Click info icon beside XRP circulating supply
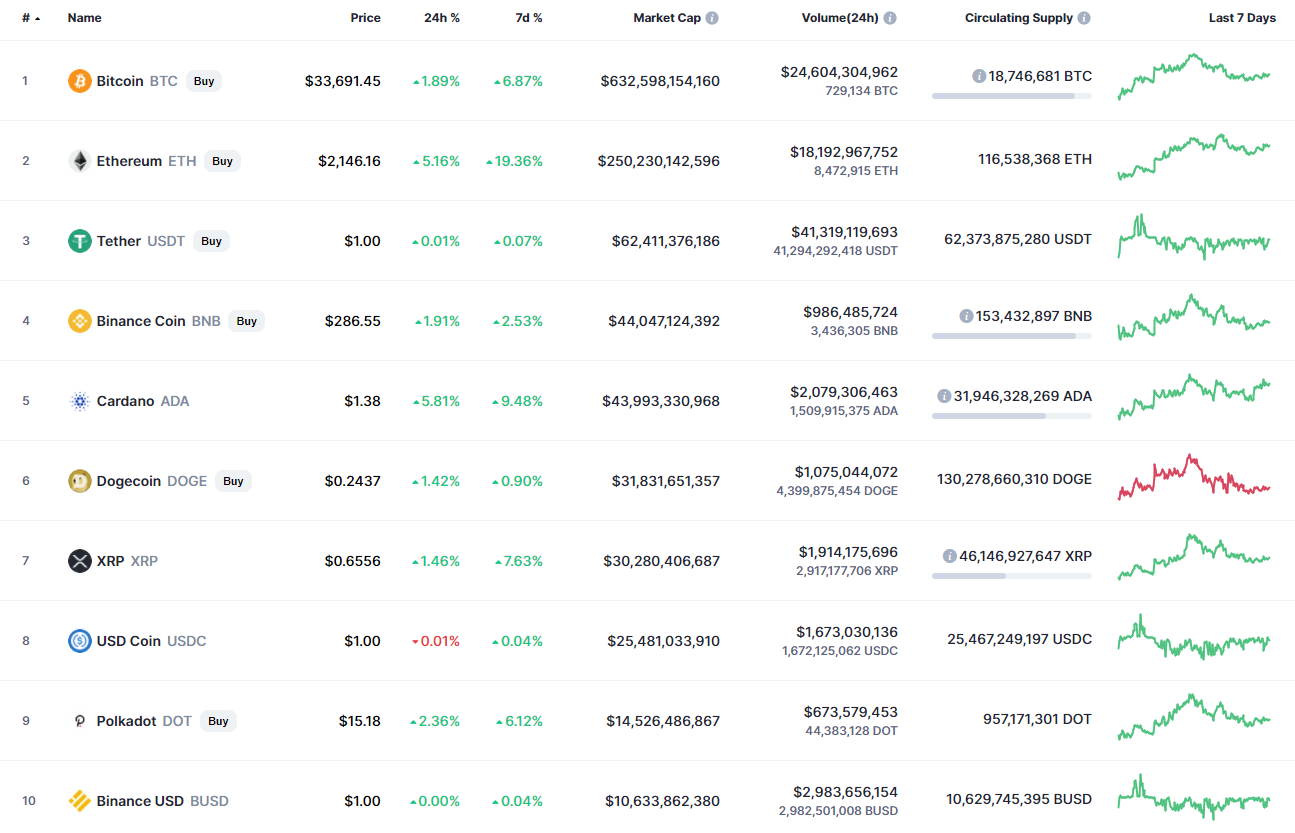This screenshot has width=1295, height=833. point(949,556)
